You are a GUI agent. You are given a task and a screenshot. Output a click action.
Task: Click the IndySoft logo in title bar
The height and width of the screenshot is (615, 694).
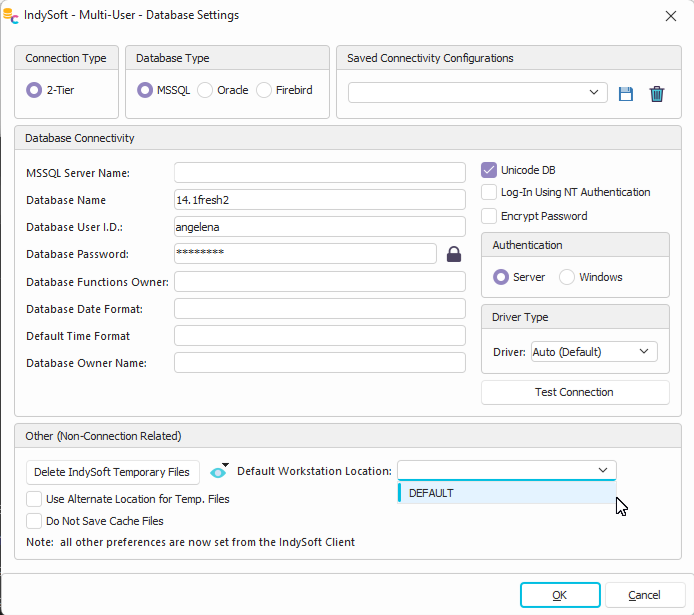click(x=12, y=16)
